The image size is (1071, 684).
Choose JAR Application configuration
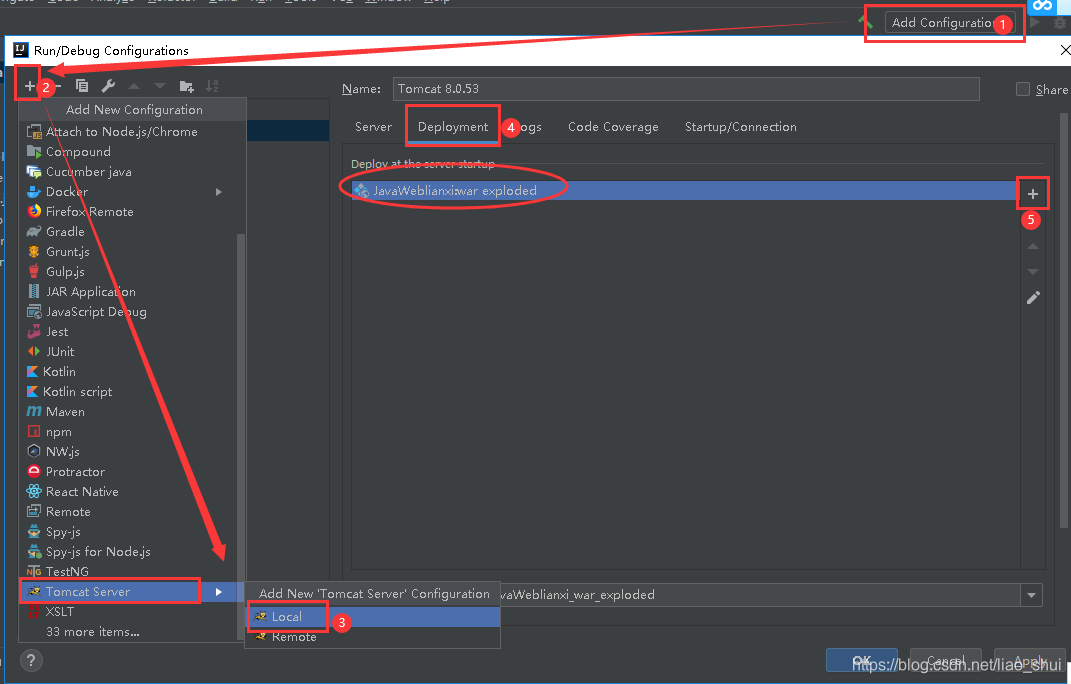tap(130, 292)
